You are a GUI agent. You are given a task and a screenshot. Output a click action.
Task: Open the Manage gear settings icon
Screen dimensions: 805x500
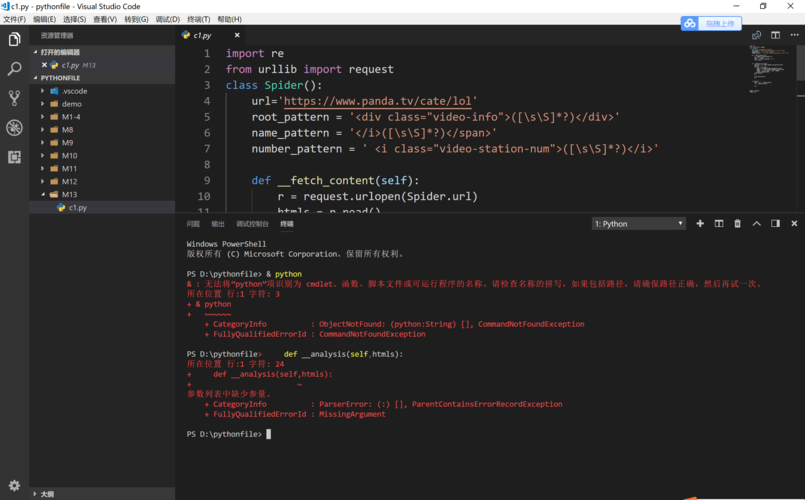14,485
